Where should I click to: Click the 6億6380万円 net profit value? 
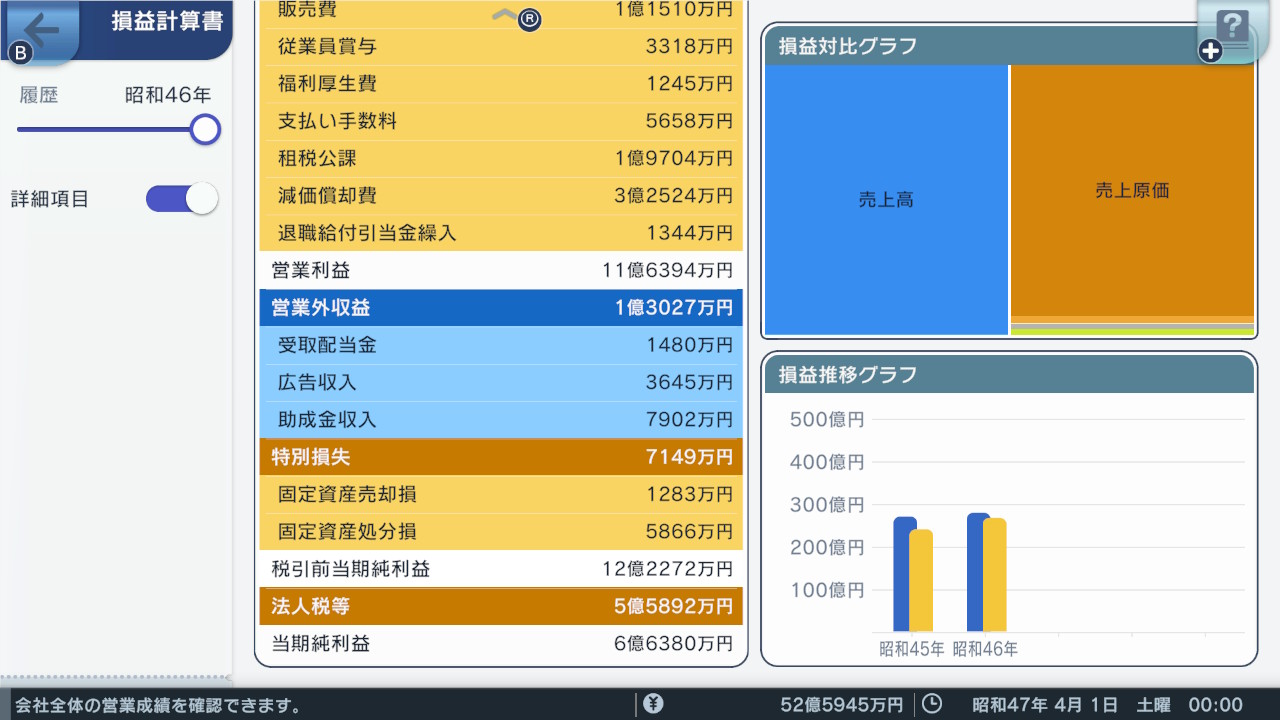pos(673,643)
